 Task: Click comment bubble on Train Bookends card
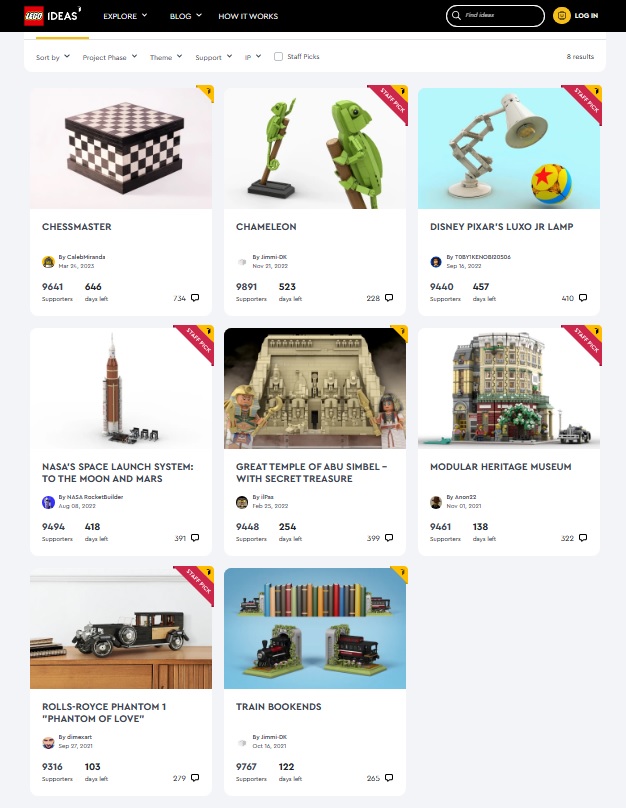[389, 778]
